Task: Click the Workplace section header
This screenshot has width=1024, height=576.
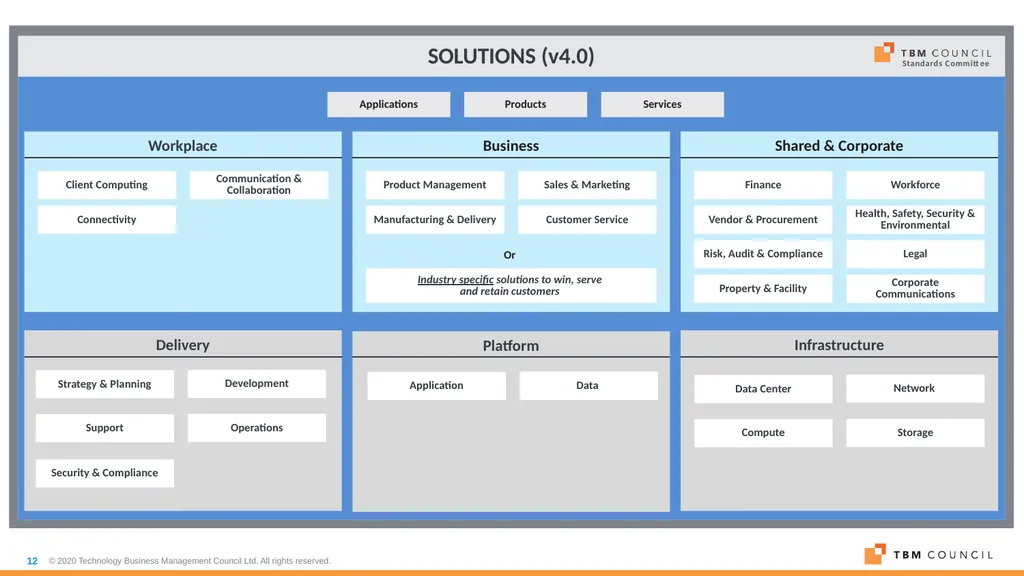Action: (x=183, y=146)
